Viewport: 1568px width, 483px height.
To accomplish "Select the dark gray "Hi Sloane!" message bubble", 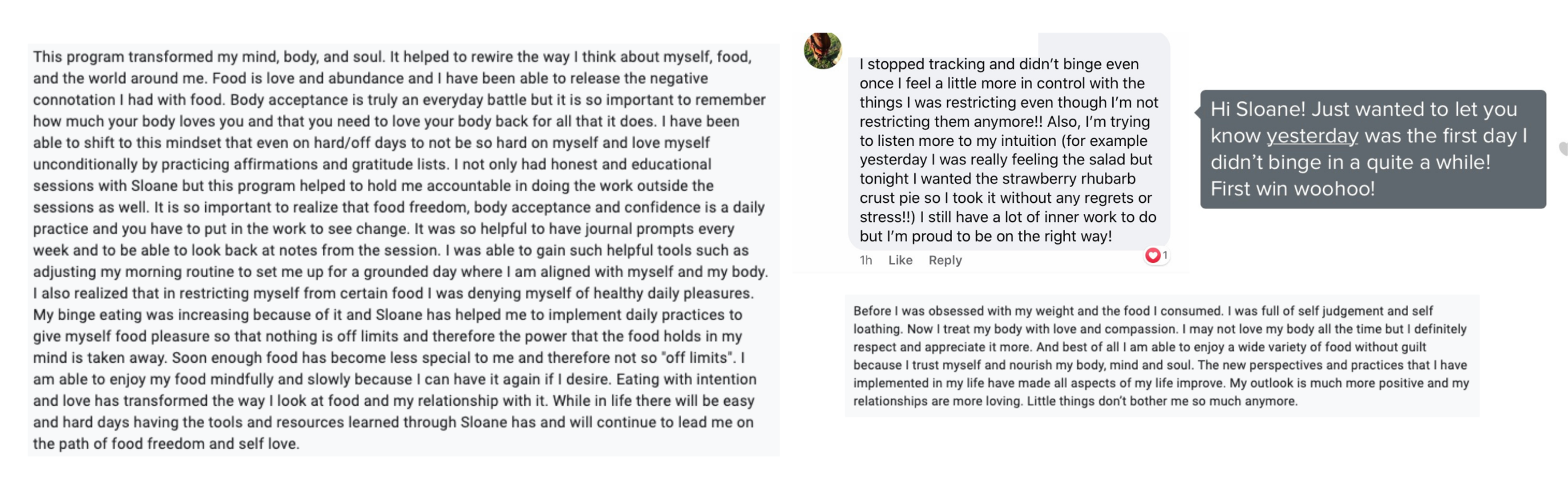I will tap(1372, 149).
